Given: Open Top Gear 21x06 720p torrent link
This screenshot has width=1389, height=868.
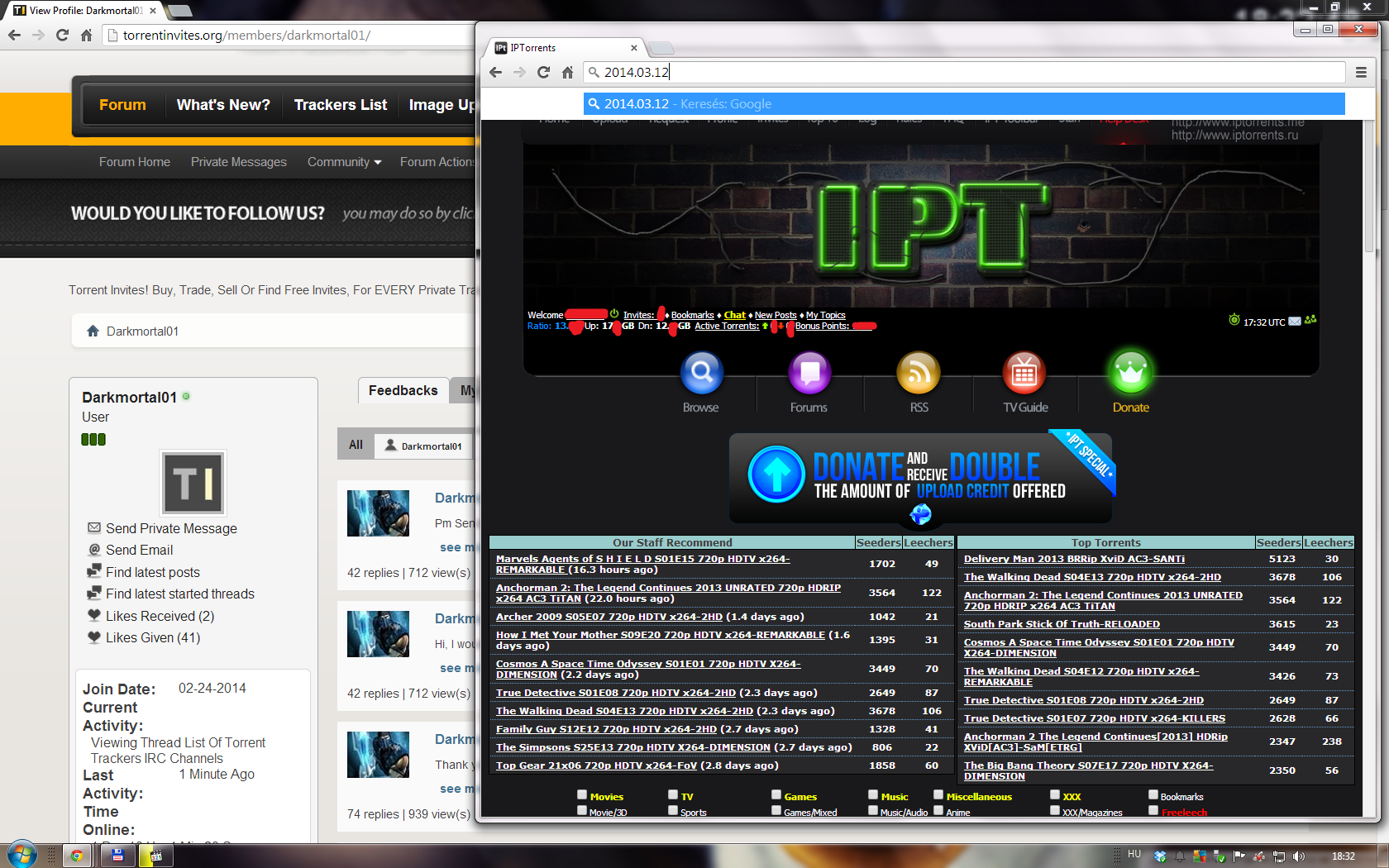Looking at the screenshot, I should click(596, 765).
